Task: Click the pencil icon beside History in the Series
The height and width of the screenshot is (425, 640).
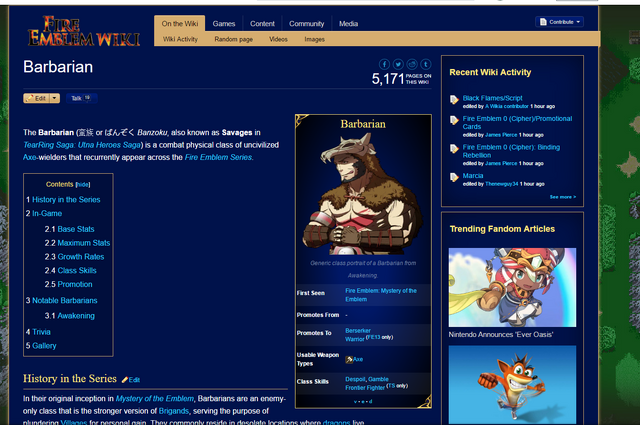Action: click(125, 380)
